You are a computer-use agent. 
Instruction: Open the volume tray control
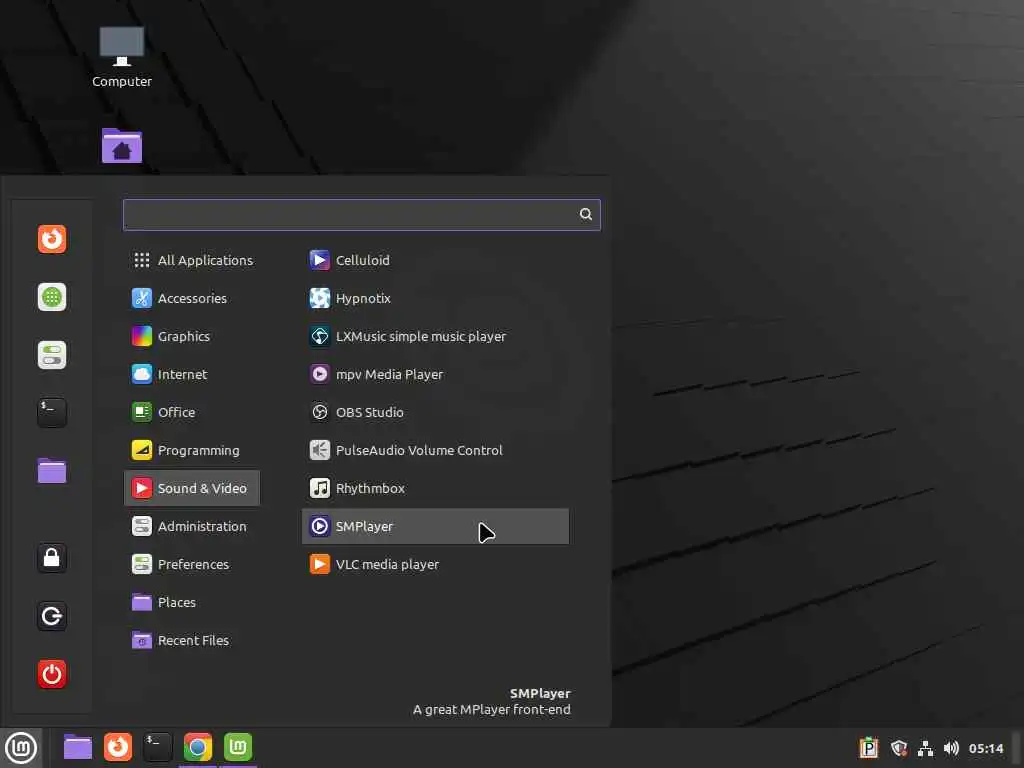point(952,748)
